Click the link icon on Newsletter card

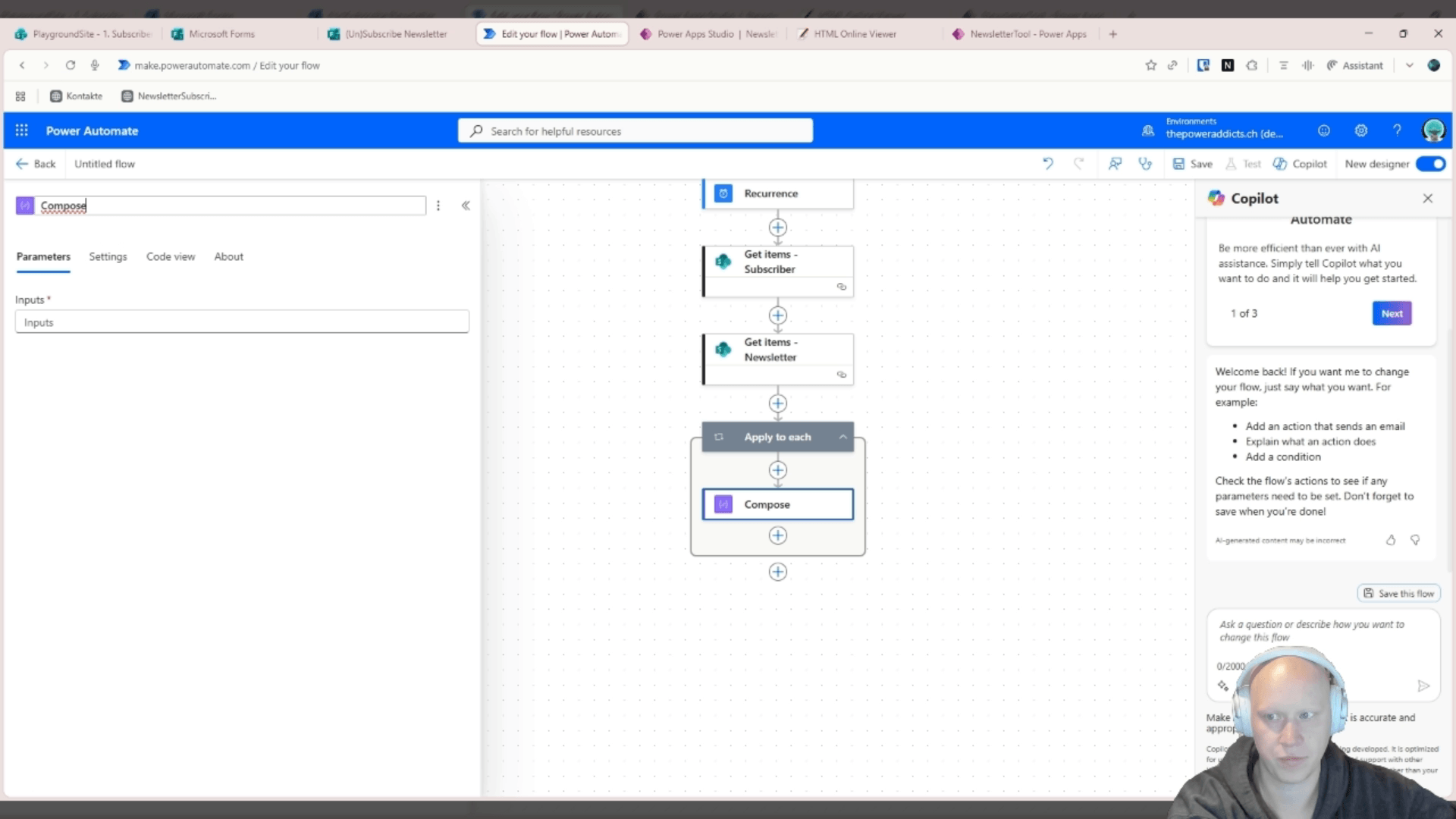(841, 375)
